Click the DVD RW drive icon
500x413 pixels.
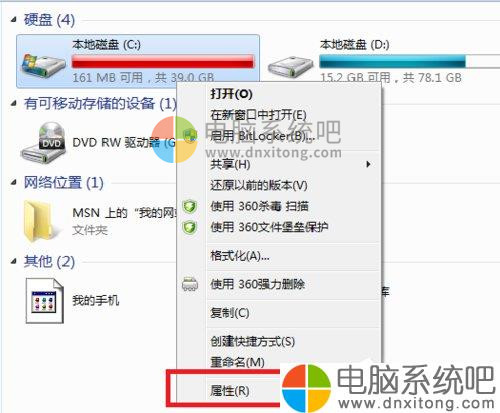[x=43, y=143]
